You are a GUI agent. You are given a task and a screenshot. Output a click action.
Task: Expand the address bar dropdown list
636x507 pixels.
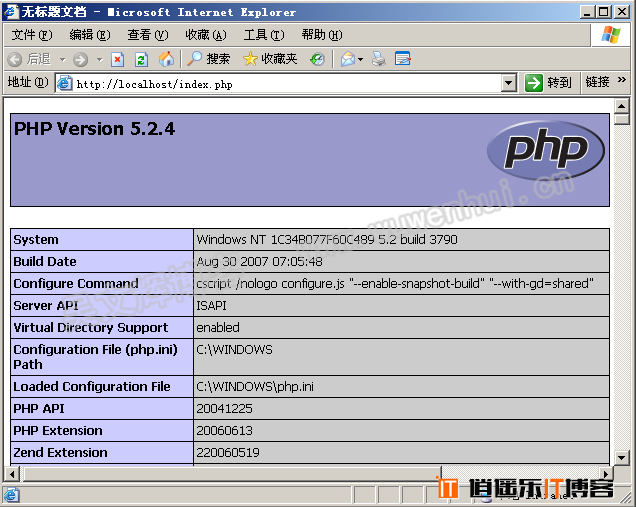508,84
